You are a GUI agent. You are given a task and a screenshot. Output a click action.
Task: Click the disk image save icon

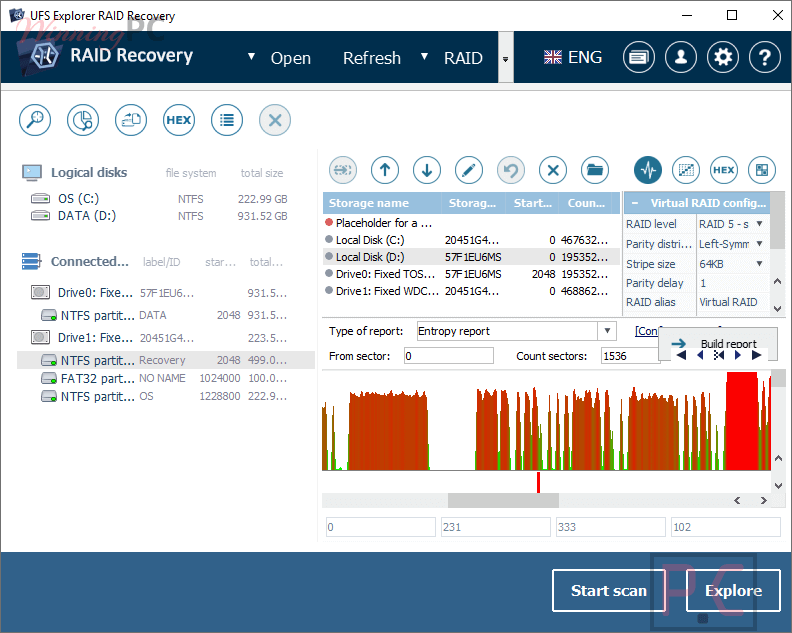pyautogui.click(x=131, y=120)
